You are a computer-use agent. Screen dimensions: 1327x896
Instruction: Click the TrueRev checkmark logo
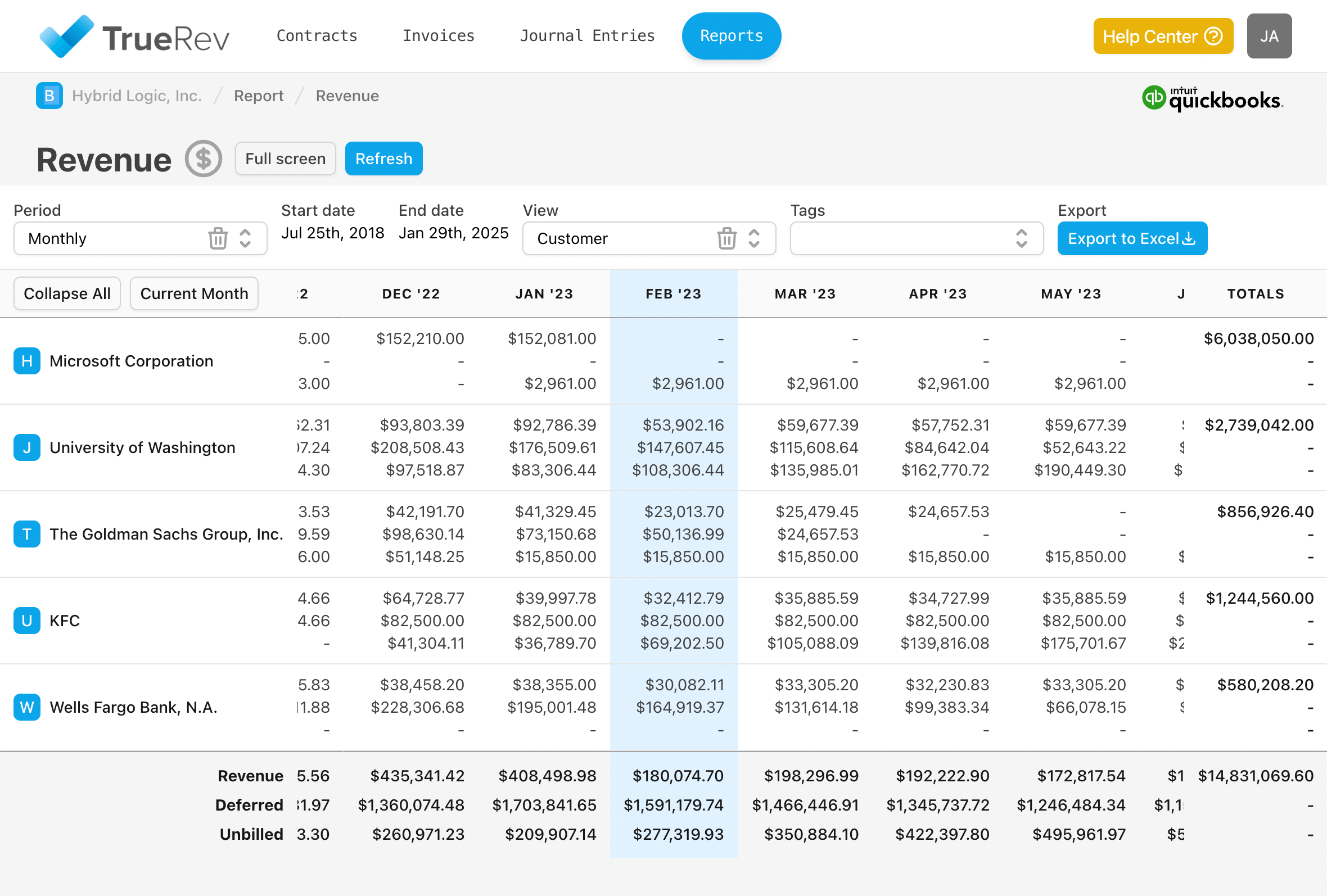[67, 35]
